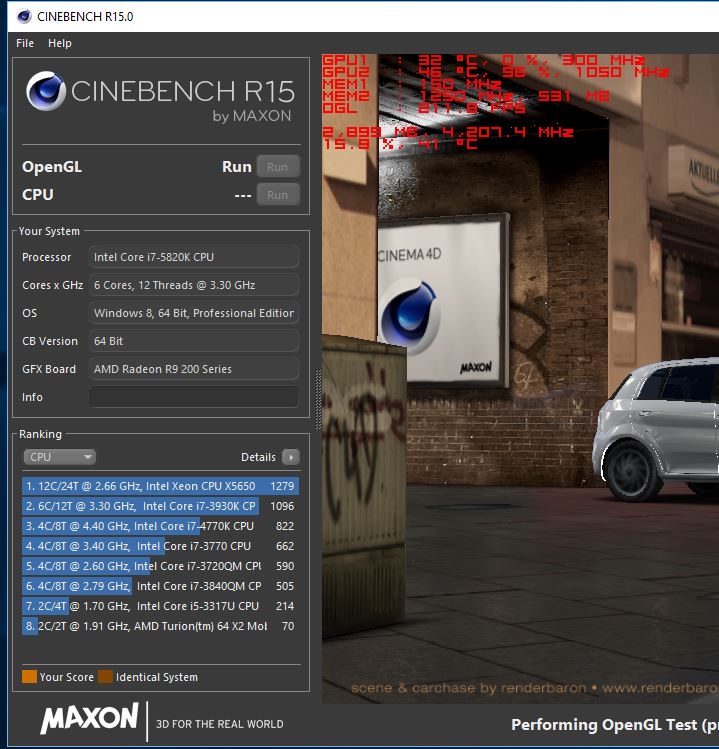Open the CPU ranking type dropdown
The width and height of the screenshot is (719, 749).
click(59, 457)
